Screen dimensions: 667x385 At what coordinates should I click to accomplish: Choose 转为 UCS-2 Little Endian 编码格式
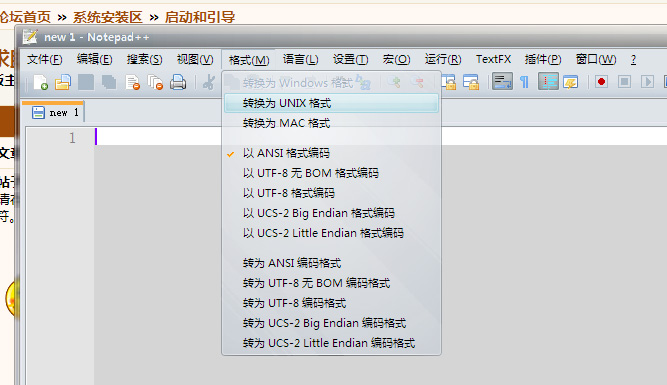[x=331, y=343]
